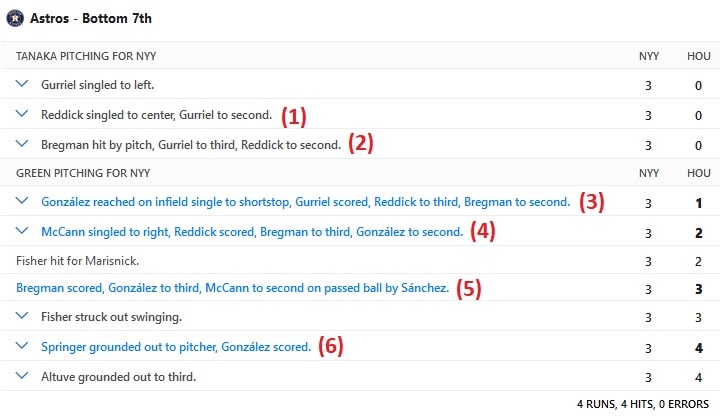Click the Altuve grounded out to third text
The height and width of the screenshot is (416, 720).
click(x=118, y=377)
